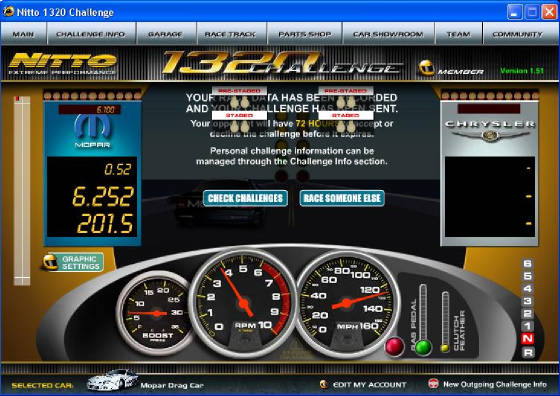Click the Nitto app icon in title bar
This screenshot has height=396, width=560.
(8, 11)
